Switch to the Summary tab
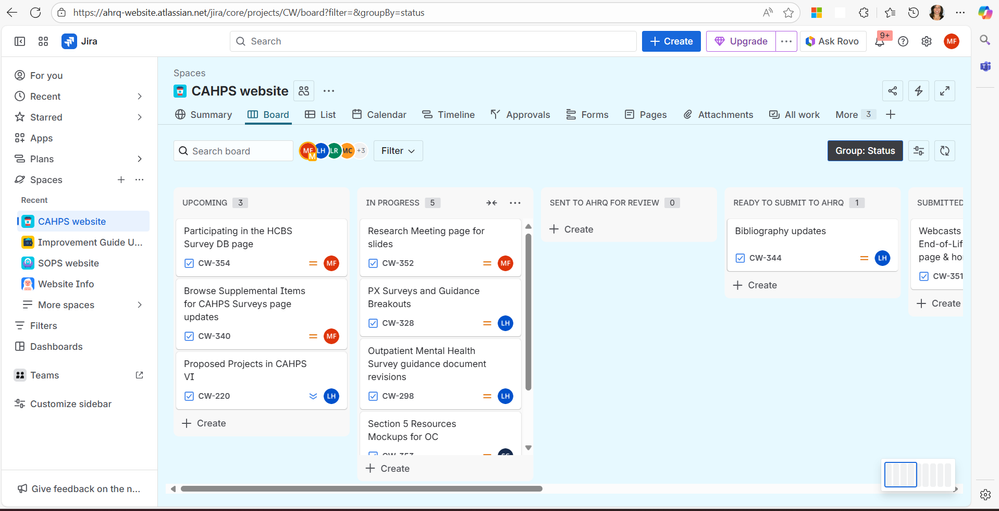The width and height of the screenshot is (999, 511). pos(203,115)
